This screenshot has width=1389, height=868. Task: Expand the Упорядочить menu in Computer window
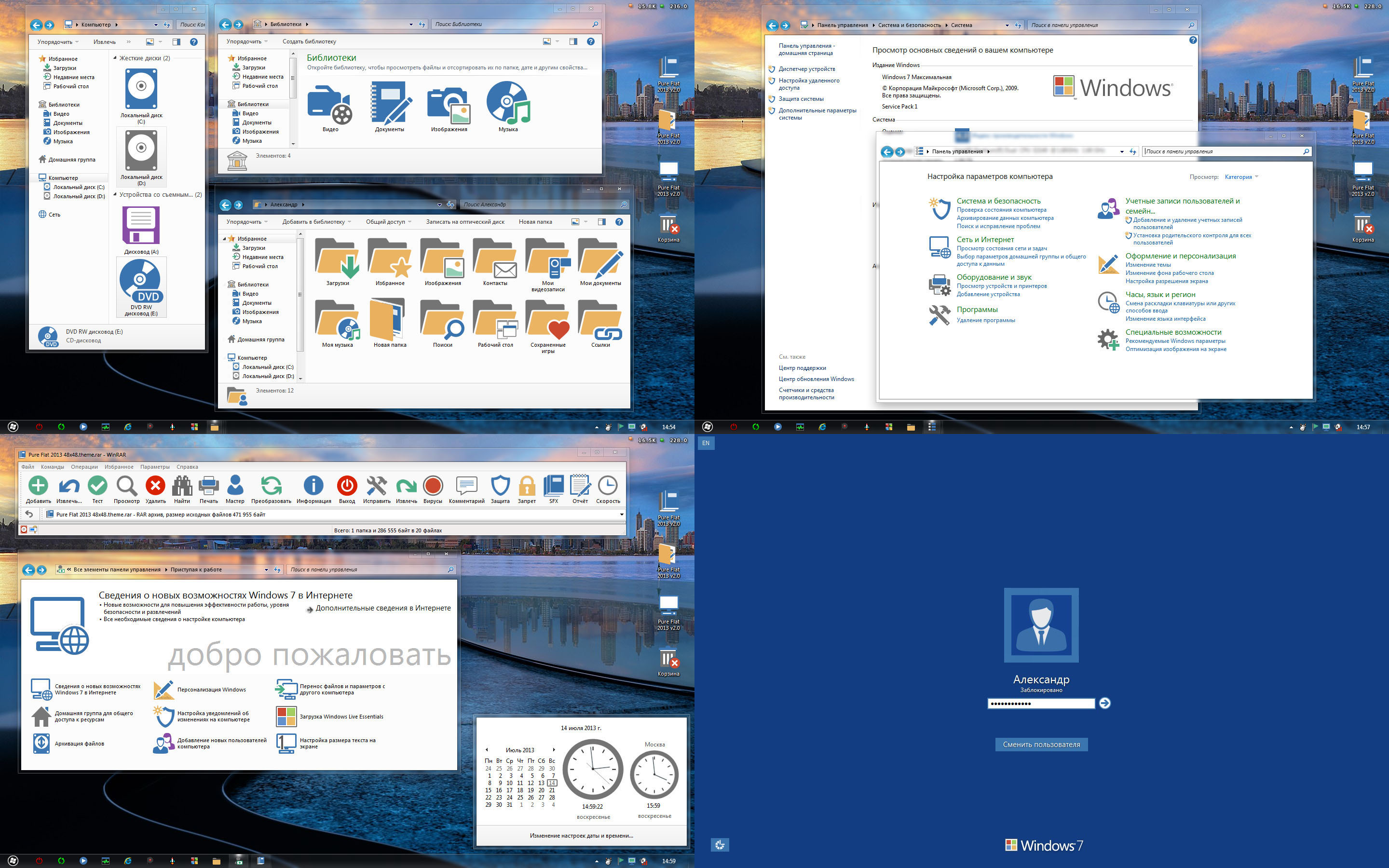click(54, 42)
